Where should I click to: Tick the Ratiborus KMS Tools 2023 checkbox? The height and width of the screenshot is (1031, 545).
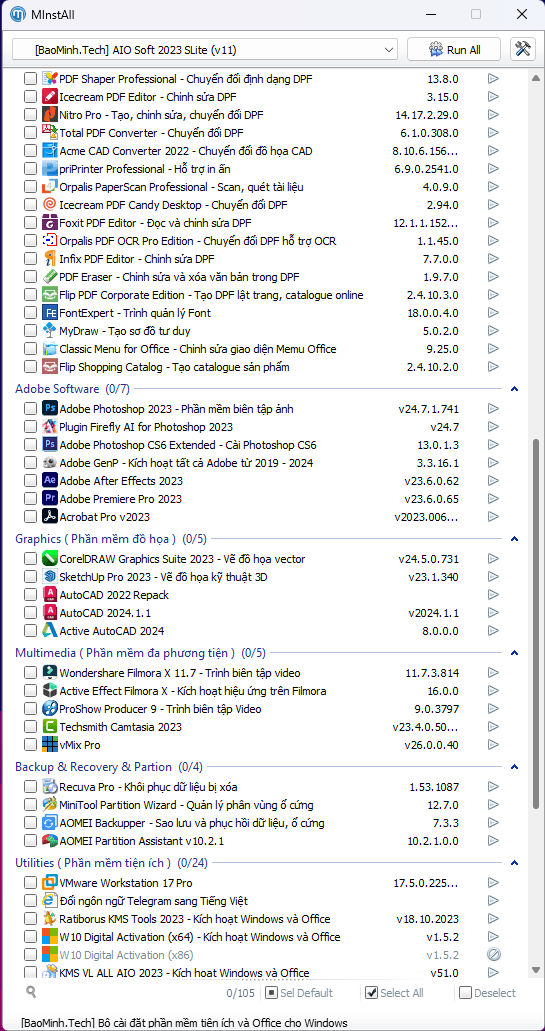[x=30, y=919]
